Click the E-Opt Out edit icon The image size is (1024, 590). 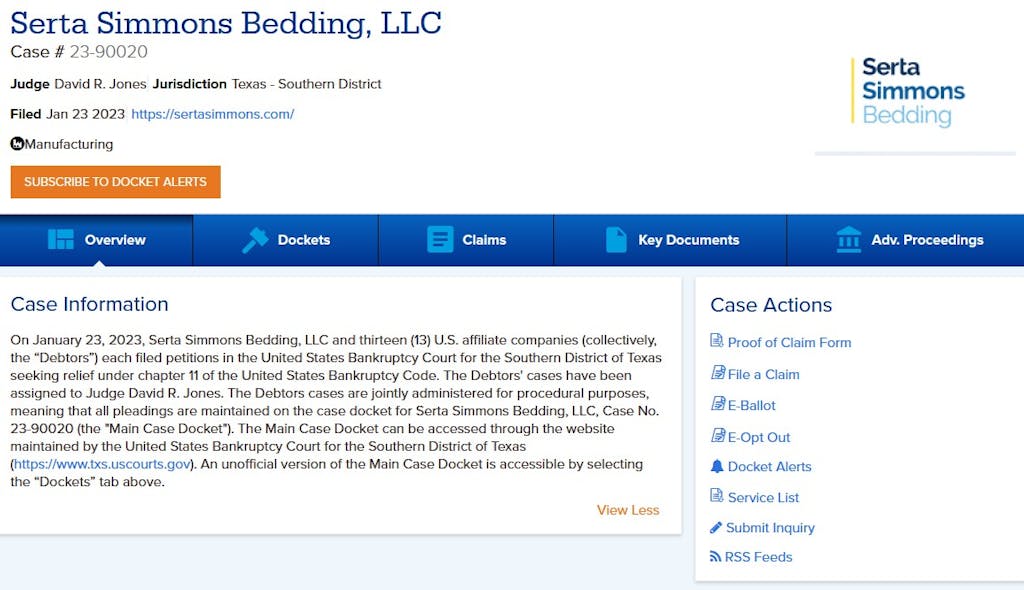click(x=717, y=436)
